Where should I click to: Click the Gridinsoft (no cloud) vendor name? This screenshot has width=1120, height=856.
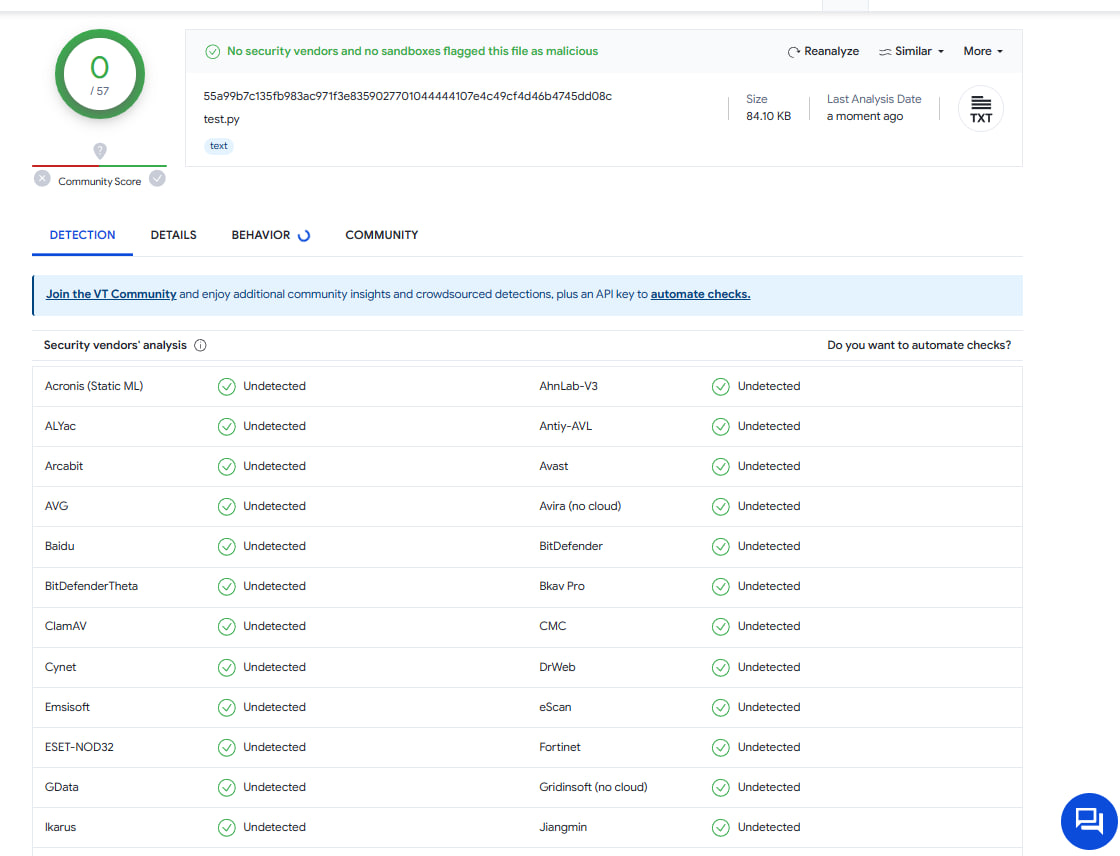pos(593,787)
